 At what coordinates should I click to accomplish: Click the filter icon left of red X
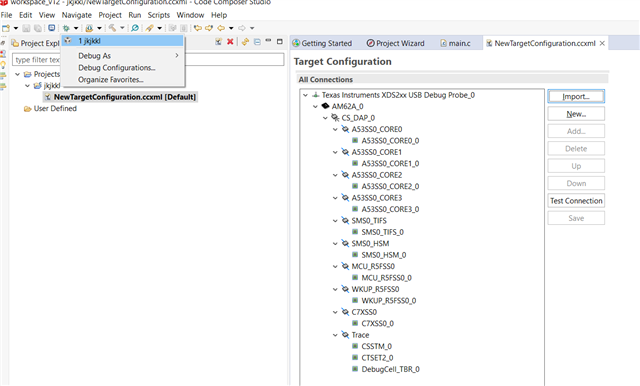coord(218,42)
